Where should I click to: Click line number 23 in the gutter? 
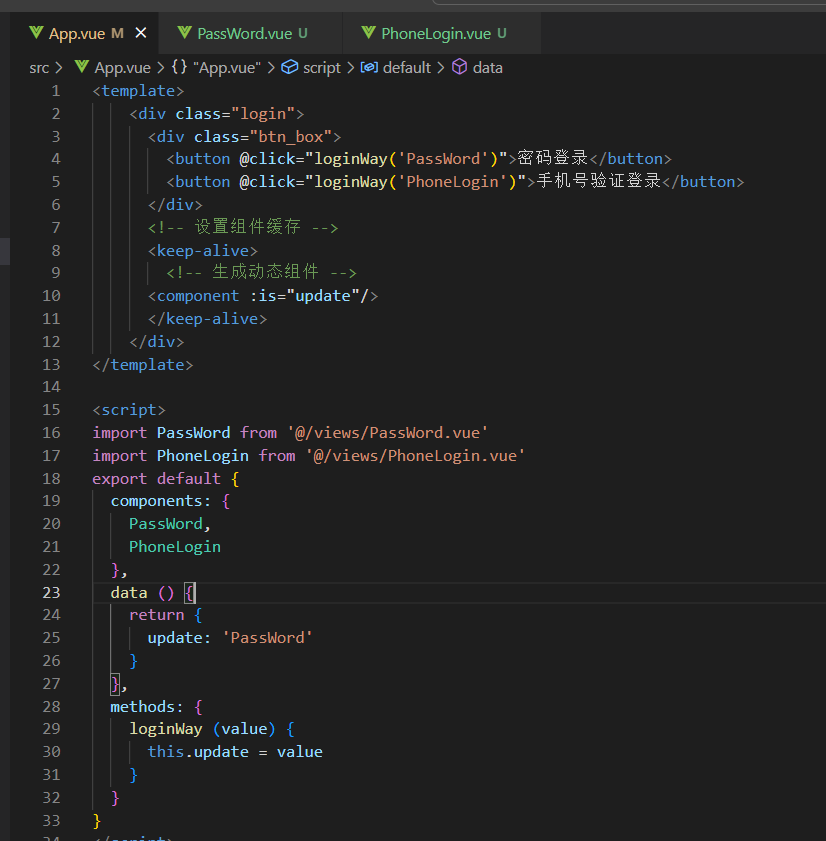click(51, 593)
